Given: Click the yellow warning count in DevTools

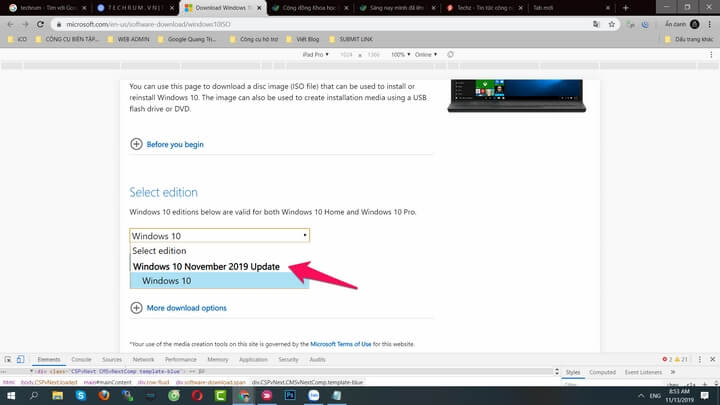Looking at the screenshot, I should coord(681,360).
